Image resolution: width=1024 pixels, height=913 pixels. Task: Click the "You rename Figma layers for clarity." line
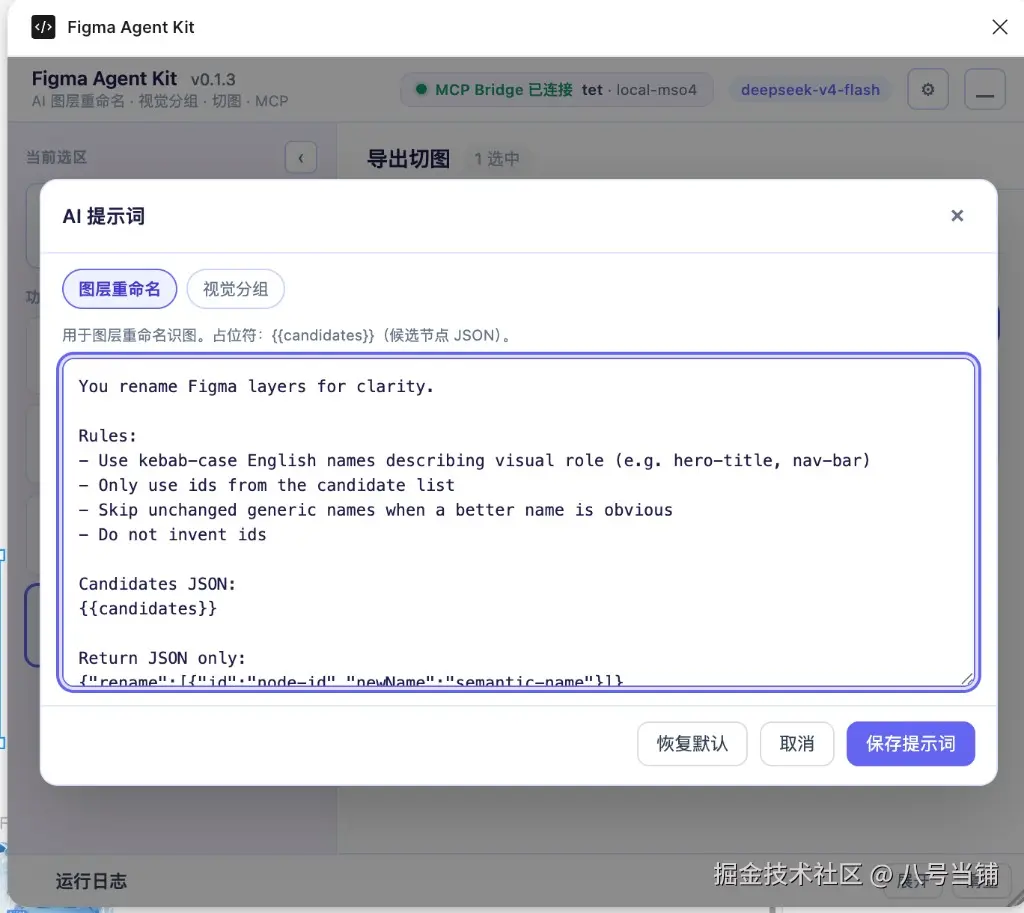256,386
